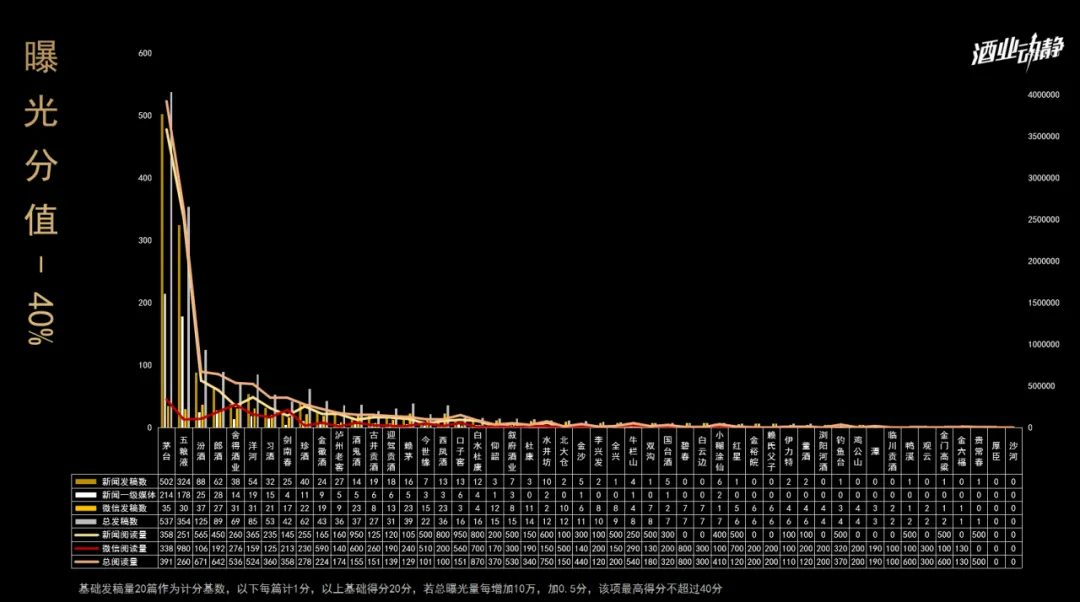The width and height of the screenshot is (1080, 602).
Task: Click the right axis label 4000000
Action: 1043,95
